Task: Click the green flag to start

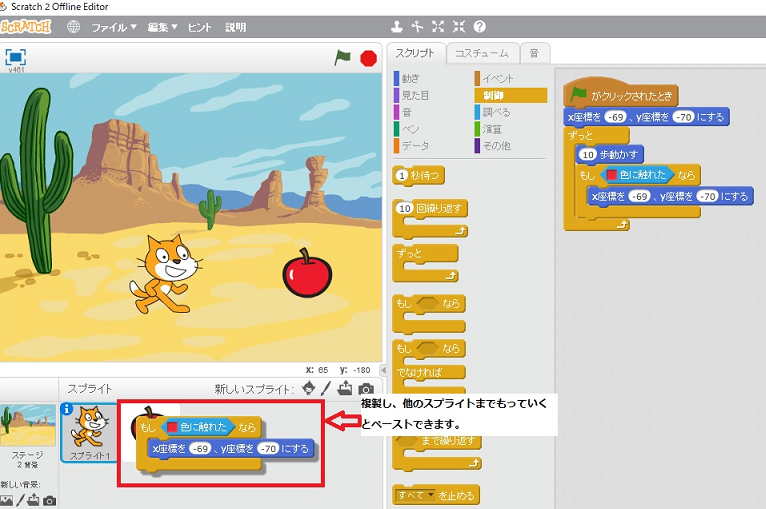Action: (342, 57)
